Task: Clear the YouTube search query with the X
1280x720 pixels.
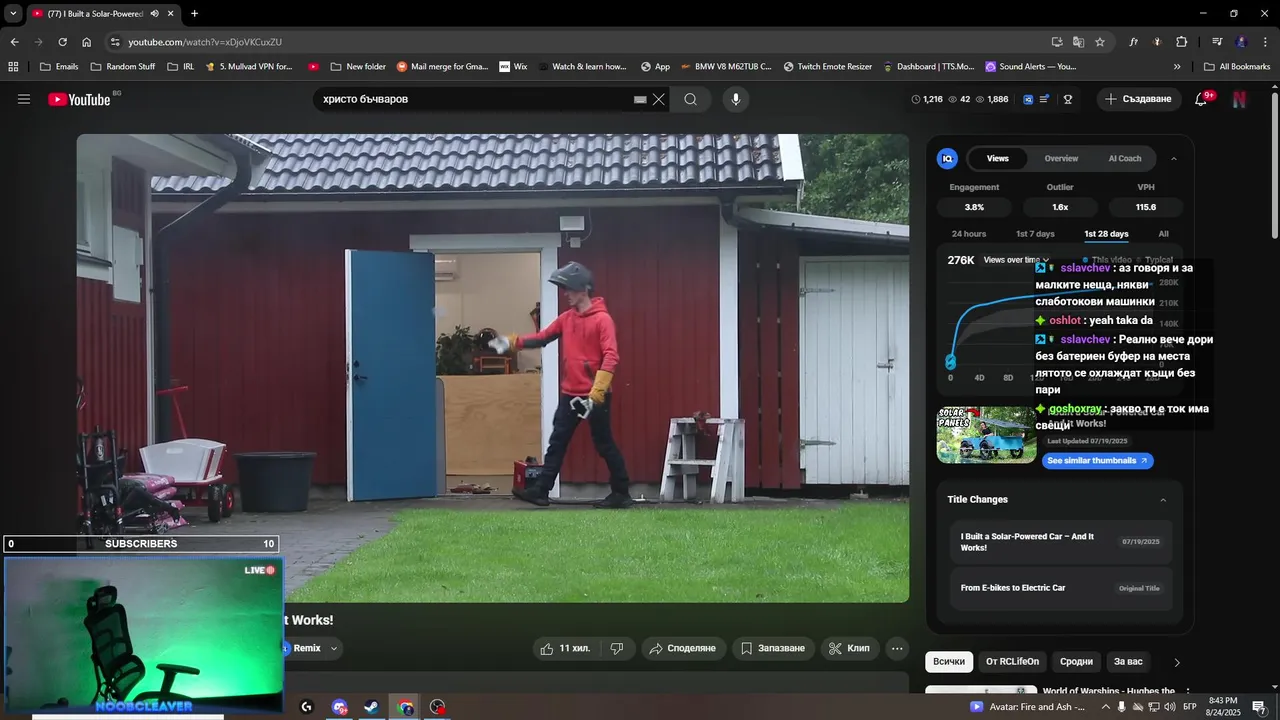Action: [x=658, y=99]
